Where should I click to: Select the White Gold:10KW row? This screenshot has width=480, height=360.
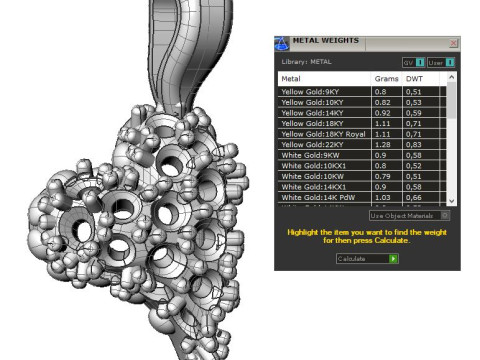(362, 176)
